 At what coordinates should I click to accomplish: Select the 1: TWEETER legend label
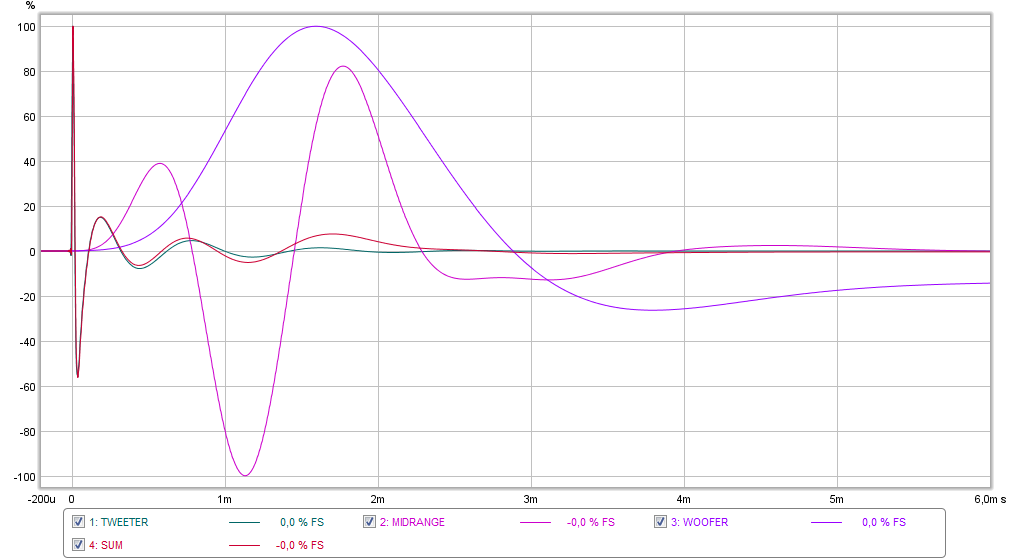pyautogui.click(x=119, y=522)
